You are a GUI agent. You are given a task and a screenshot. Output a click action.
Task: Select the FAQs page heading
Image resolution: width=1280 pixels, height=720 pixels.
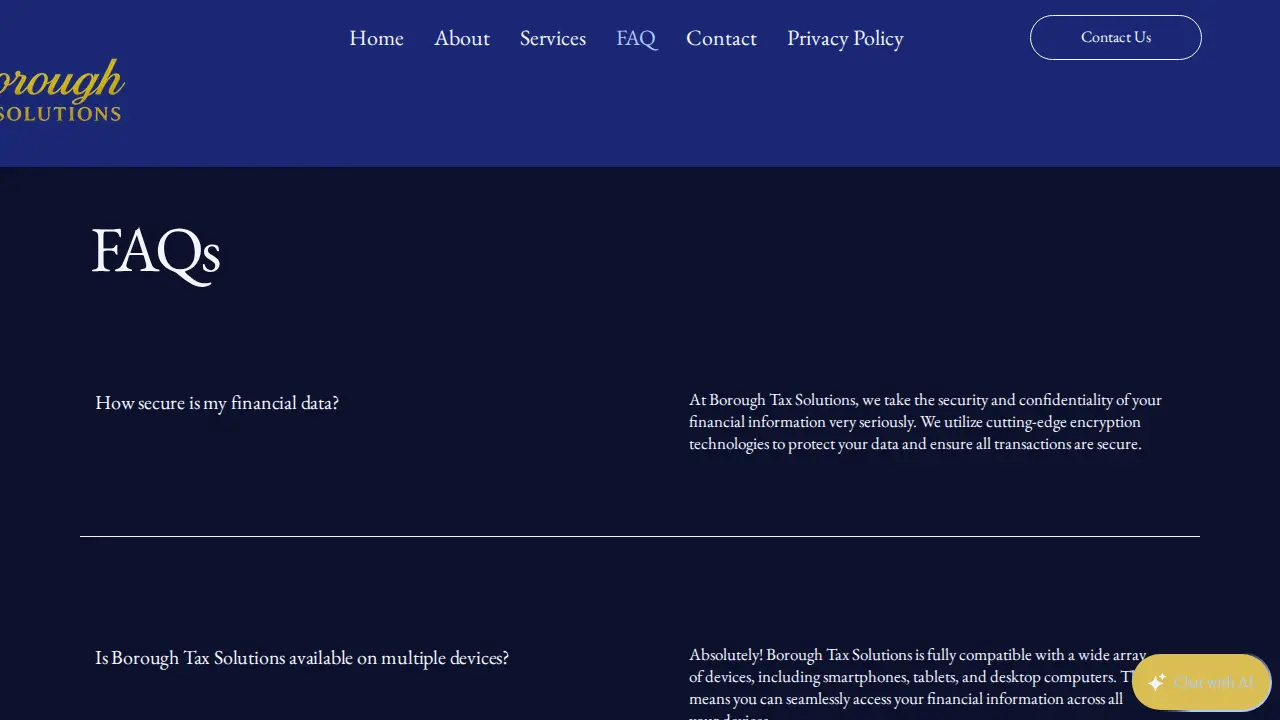point(156,252)
